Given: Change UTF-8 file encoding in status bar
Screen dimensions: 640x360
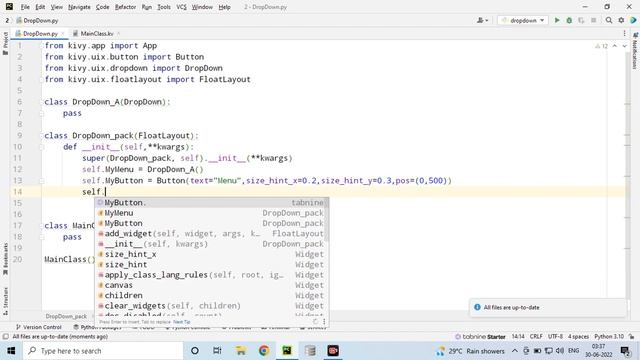Looking at the screenshot, I should coord(555,337).
